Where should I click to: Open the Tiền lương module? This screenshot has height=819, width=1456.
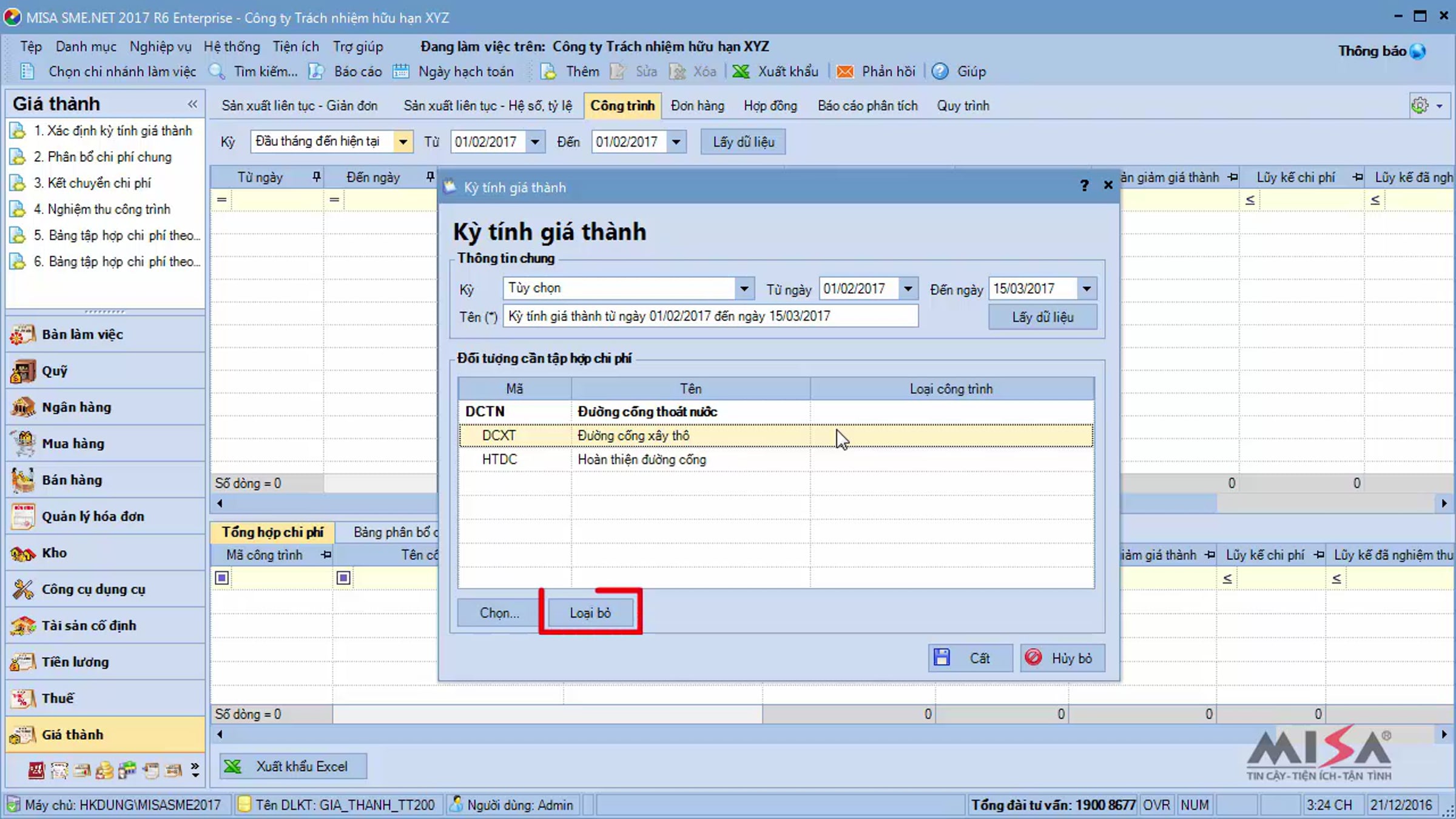[x=105, y=662]
